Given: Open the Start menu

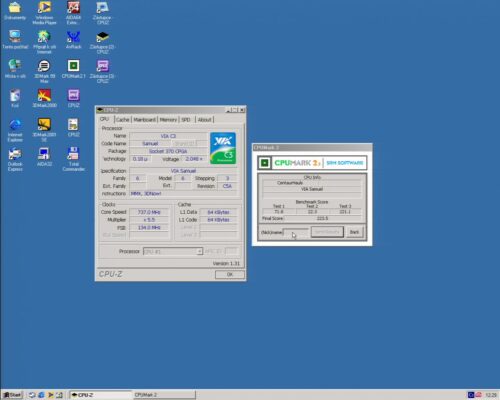Looking at the screenshot, I should (x=12, y=395).
